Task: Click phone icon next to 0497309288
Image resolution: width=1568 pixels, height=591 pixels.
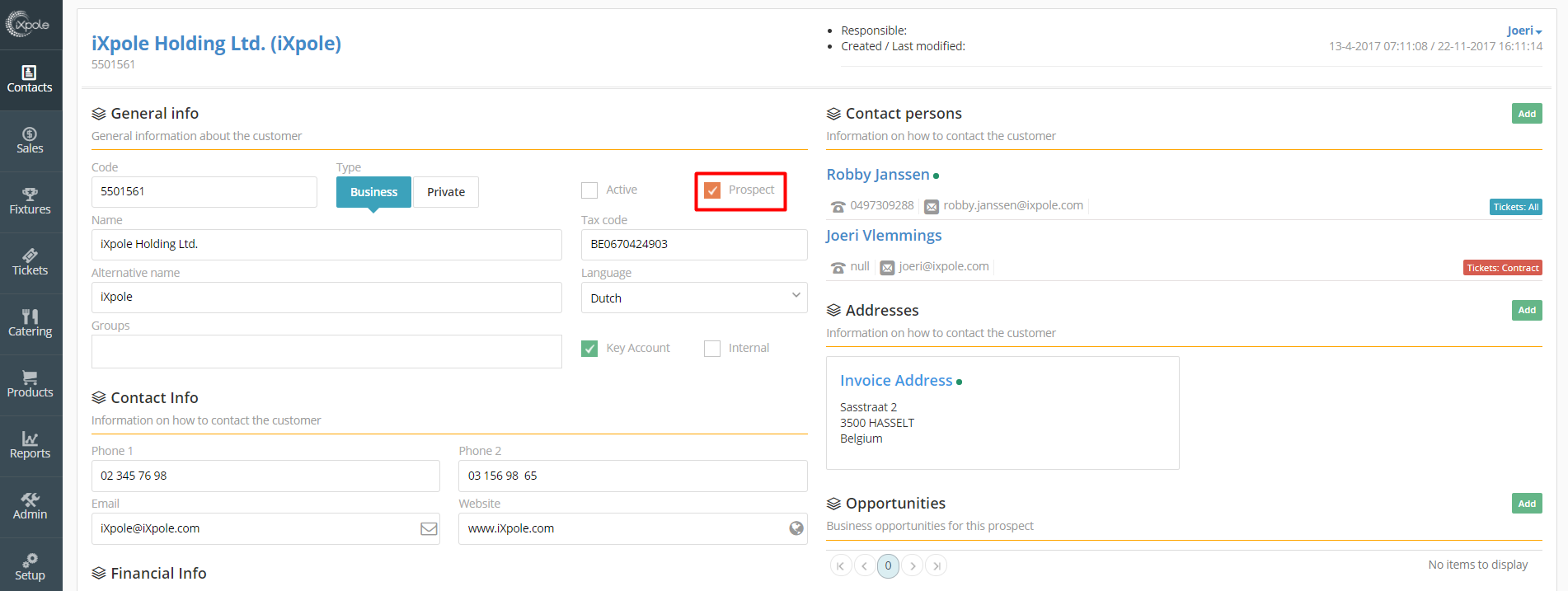Action: (x=838, y=206)
